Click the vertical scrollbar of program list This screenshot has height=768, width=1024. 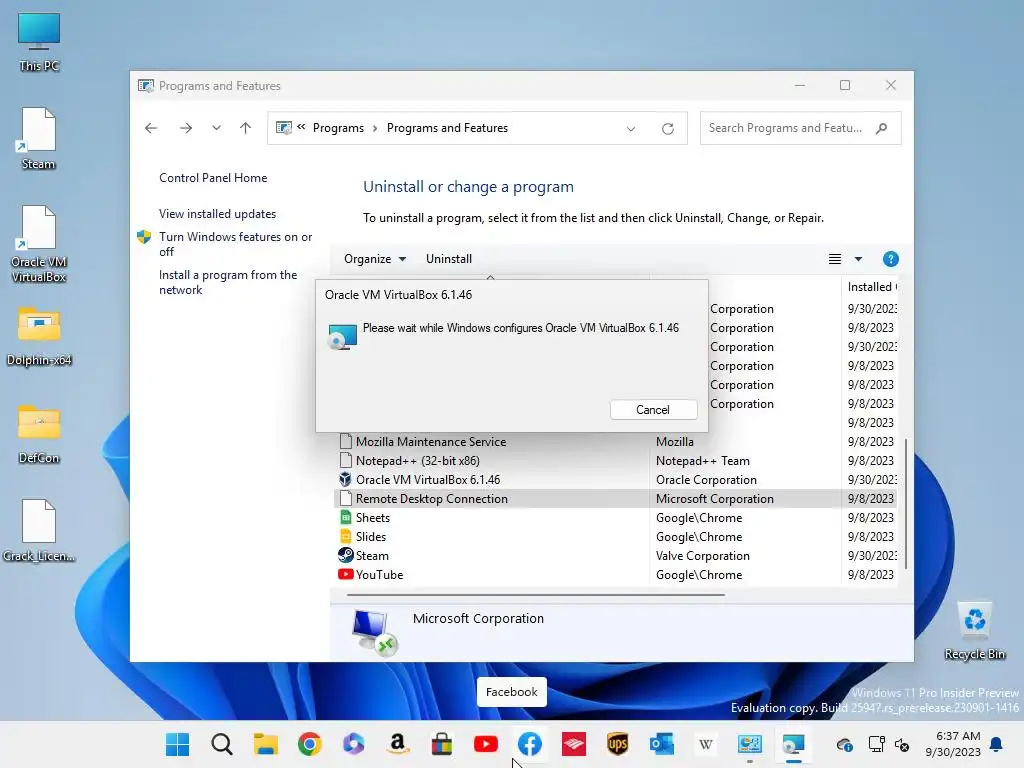pos(906,503)
